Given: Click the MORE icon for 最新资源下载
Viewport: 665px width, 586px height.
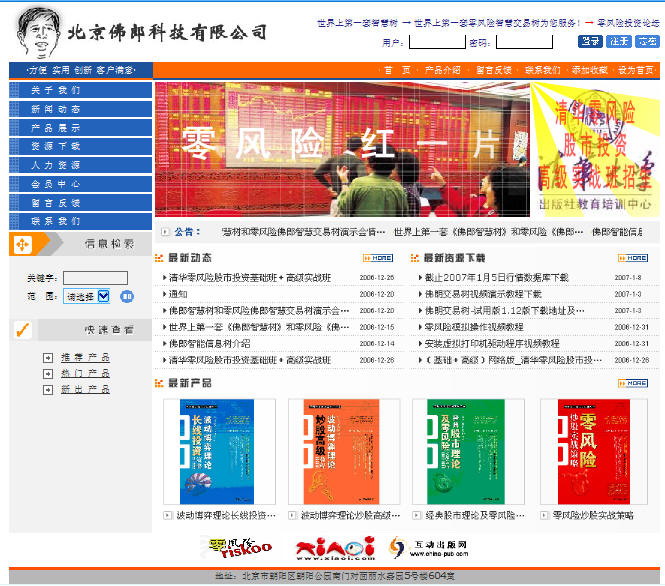Looking at the screenshot, I should 633,258.
